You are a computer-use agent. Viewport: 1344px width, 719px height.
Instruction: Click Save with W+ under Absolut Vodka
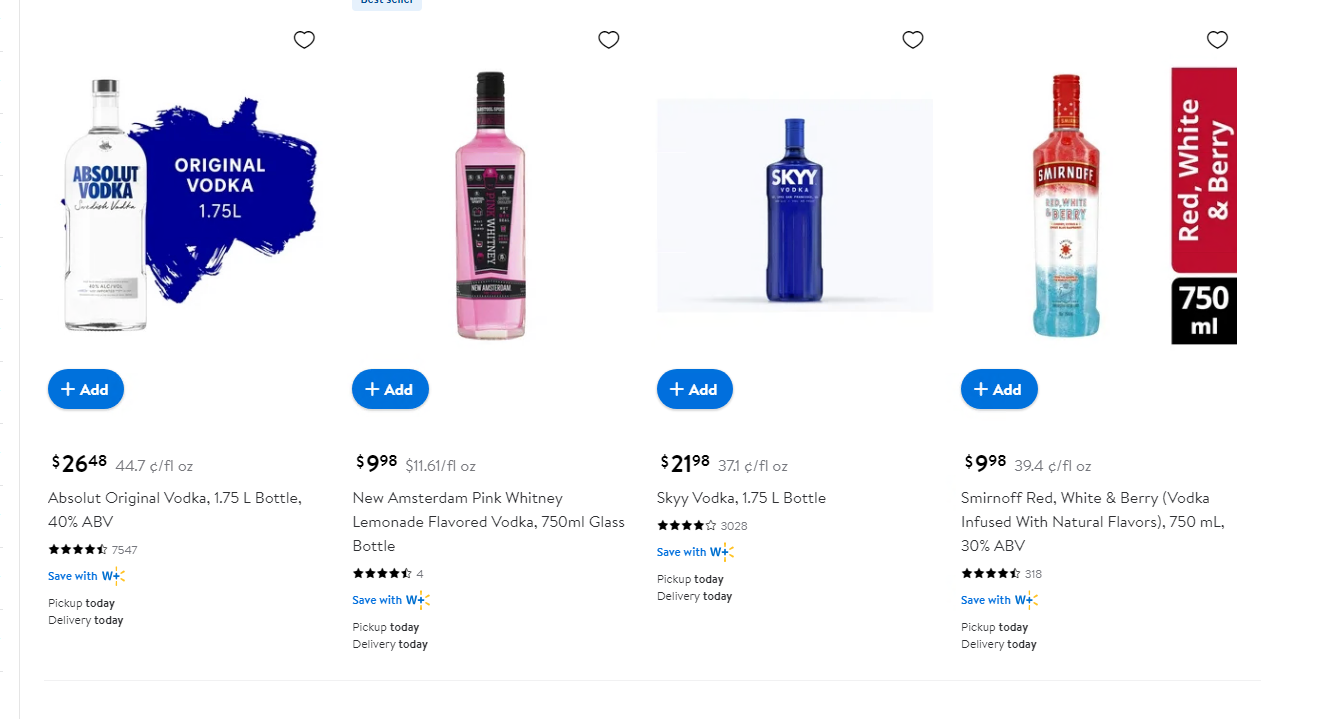click(86, 576)
